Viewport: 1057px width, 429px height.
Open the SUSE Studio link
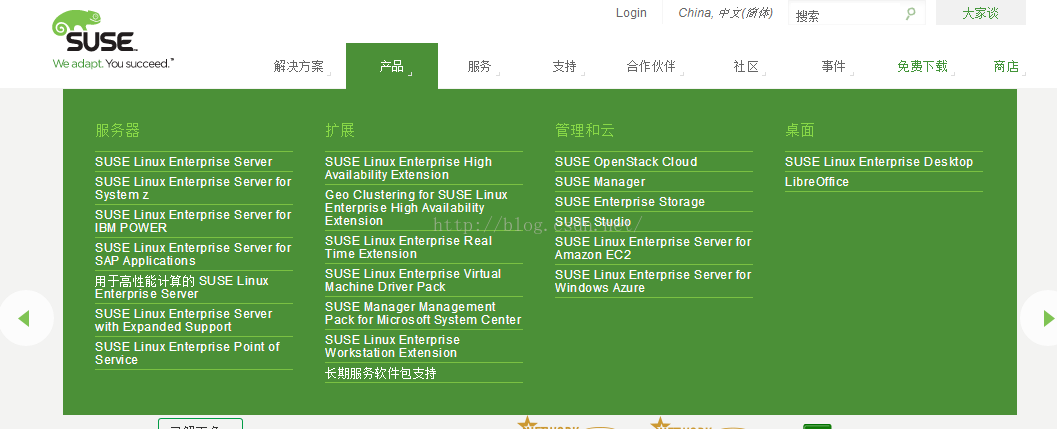click(593, 222)
